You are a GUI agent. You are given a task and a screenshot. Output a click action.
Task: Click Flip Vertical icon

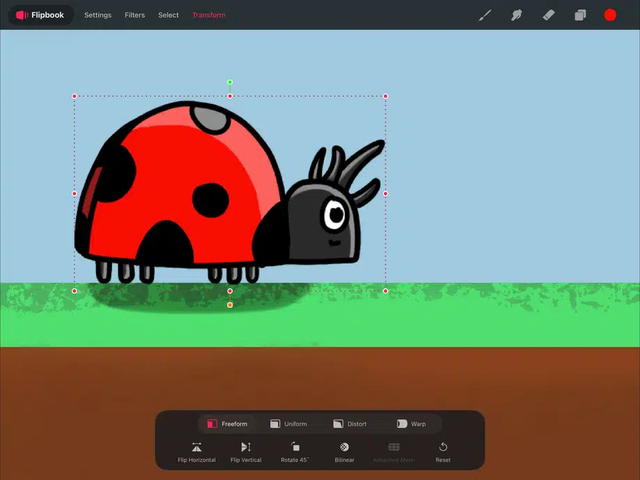(x=246, y=448)
